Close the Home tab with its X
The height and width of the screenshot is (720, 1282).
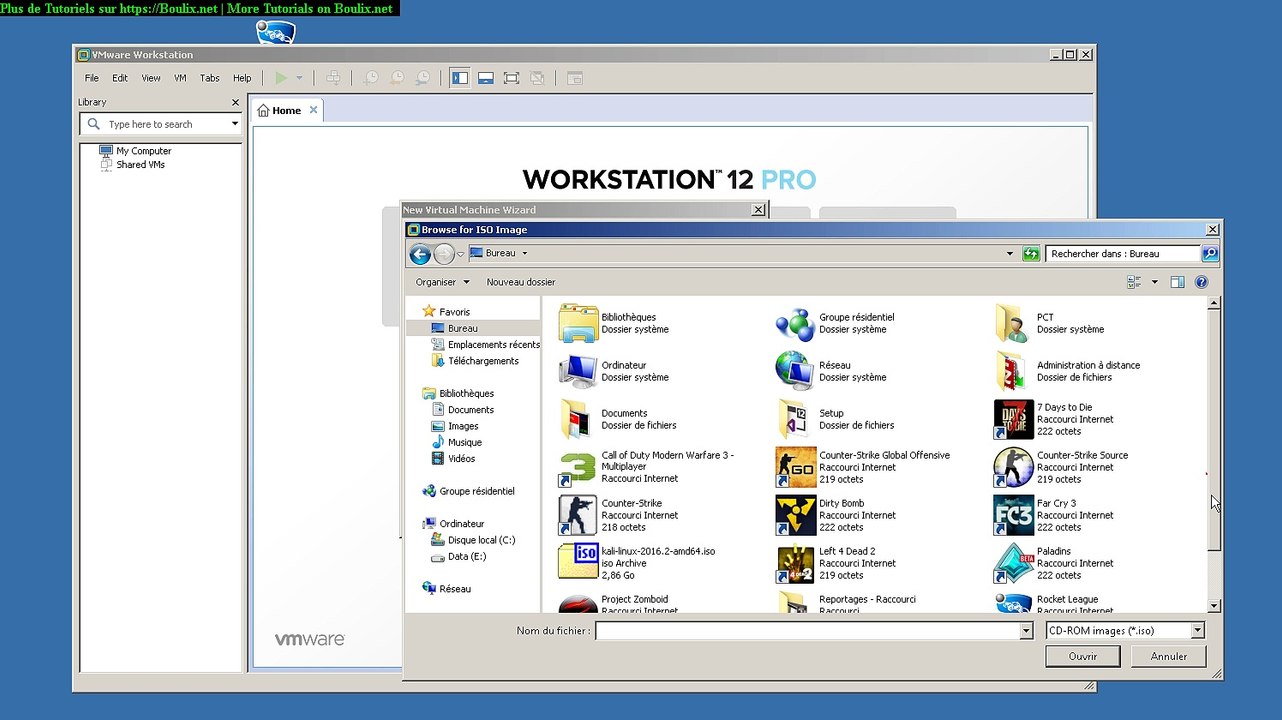pos(313,110)
